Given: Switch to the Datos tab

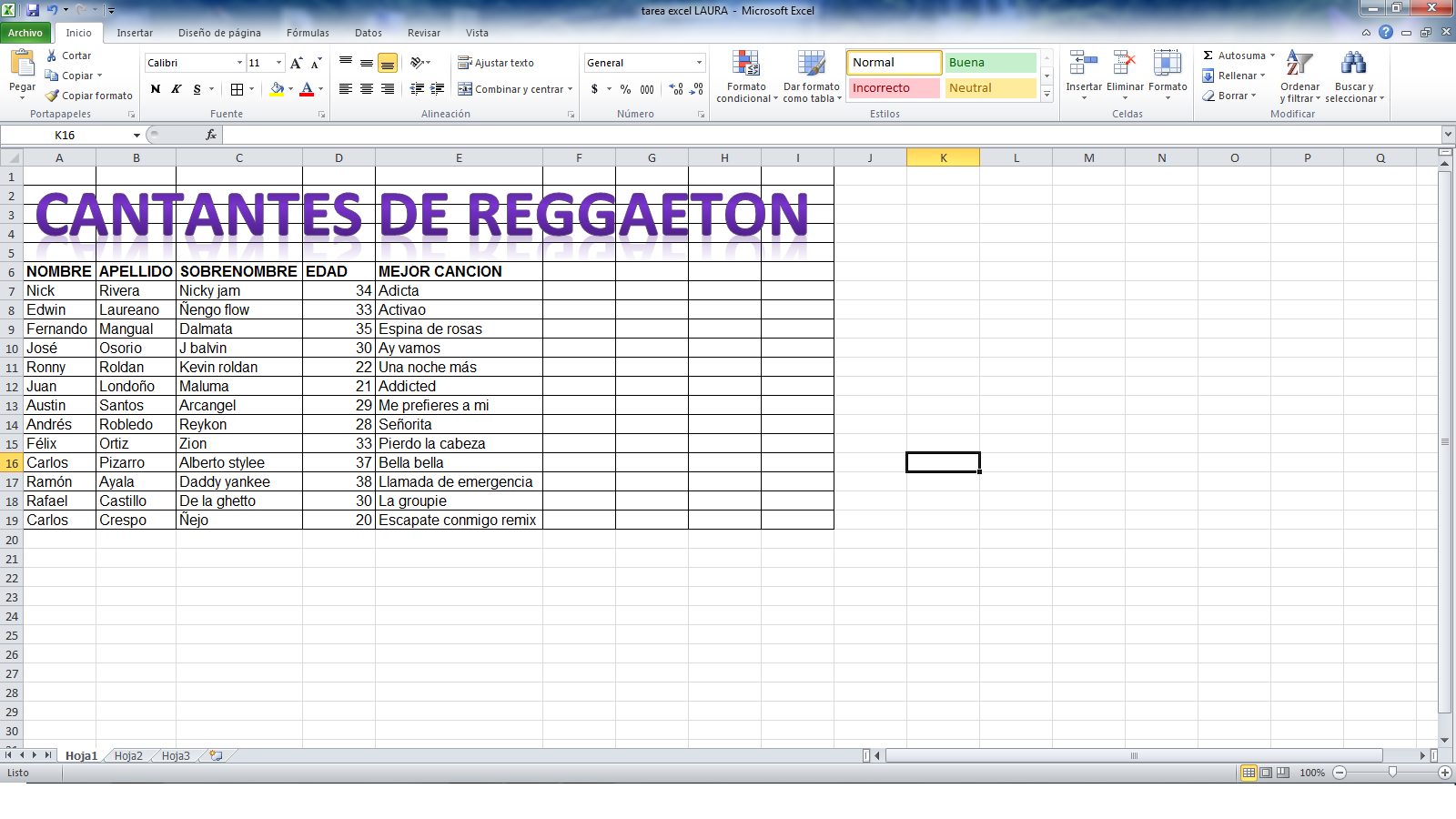Looking at the screenshot, I should pyautogui.click(x=369, y=33).
